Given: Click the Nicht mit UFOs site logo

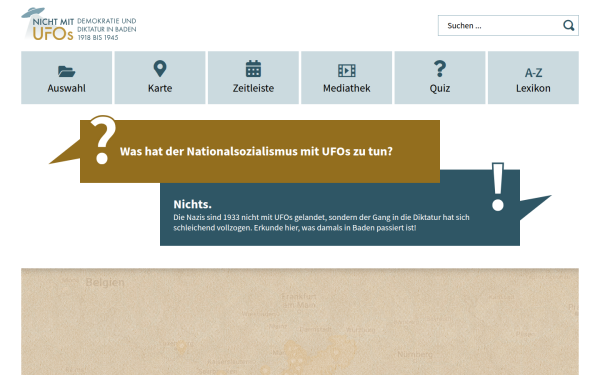Looking at the screenshot, I should (78, 24).
